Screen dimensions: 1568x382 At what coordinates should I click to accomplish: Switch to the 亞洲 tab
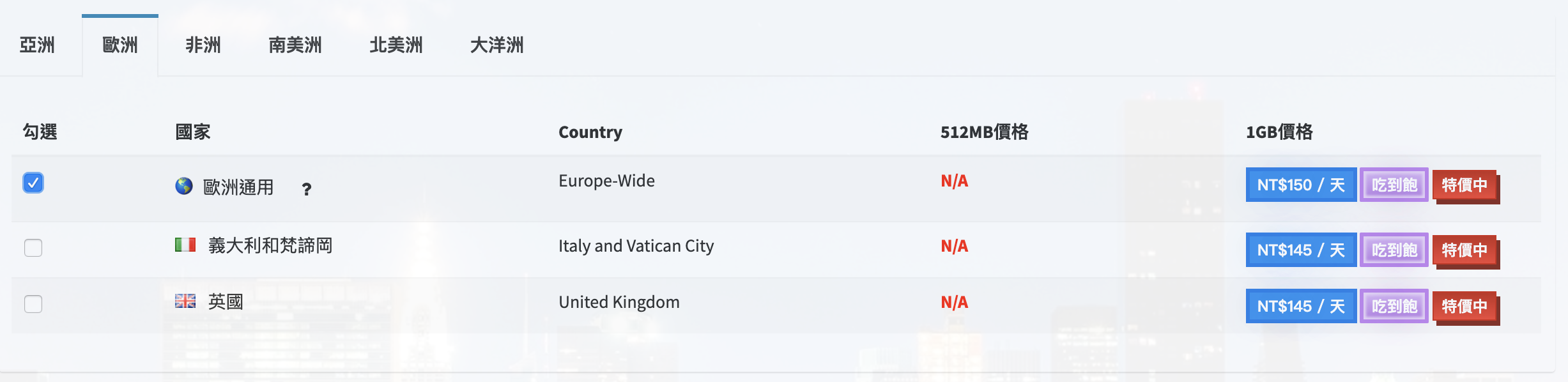coord(37,45)
